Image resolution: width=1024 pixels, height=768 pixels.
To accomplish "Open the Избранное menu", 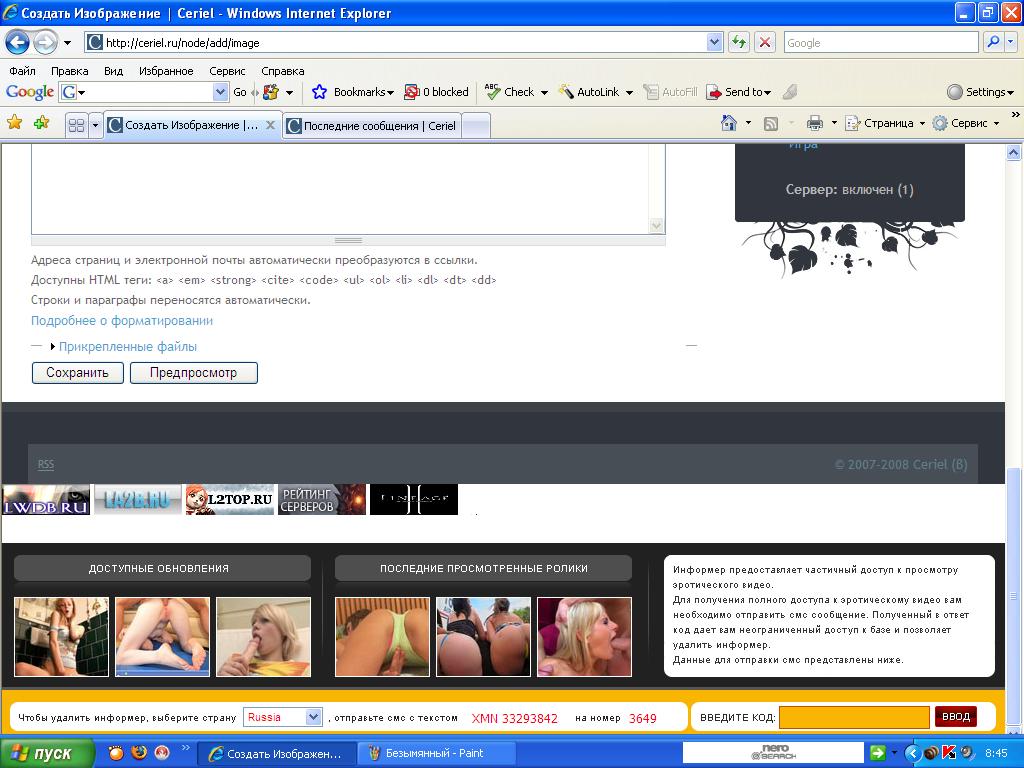I will 166,71.
